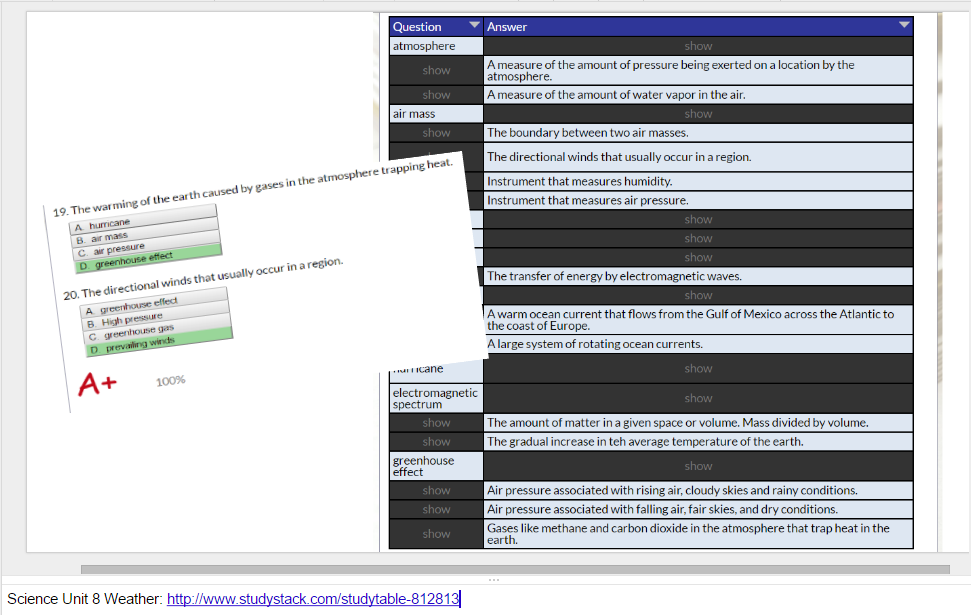Reveal the hidden answer for hurricane
The height and width of the screenshot is (615, 971).
(x=698, y=369)
